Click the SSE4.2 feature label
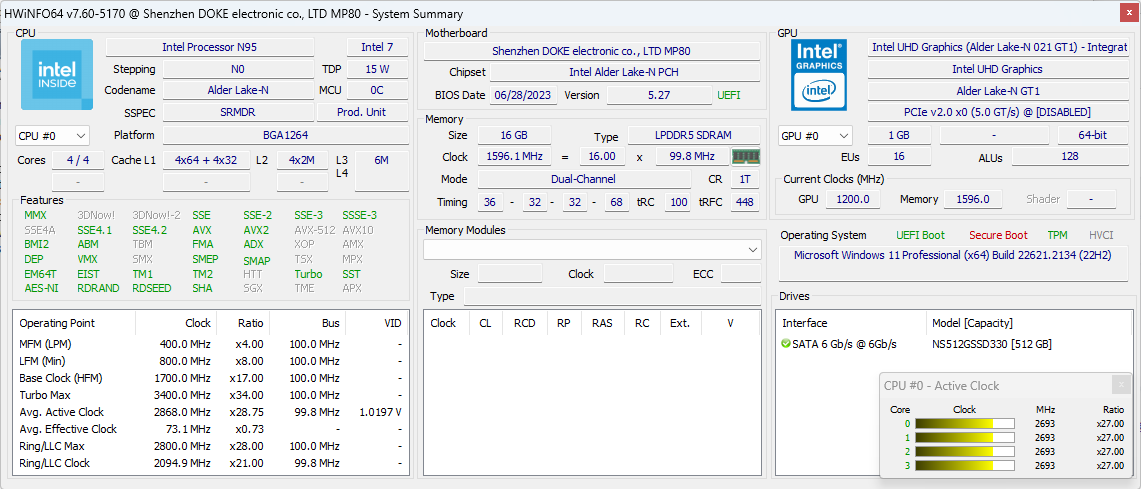1141x489 pixels. pos(150,230)
